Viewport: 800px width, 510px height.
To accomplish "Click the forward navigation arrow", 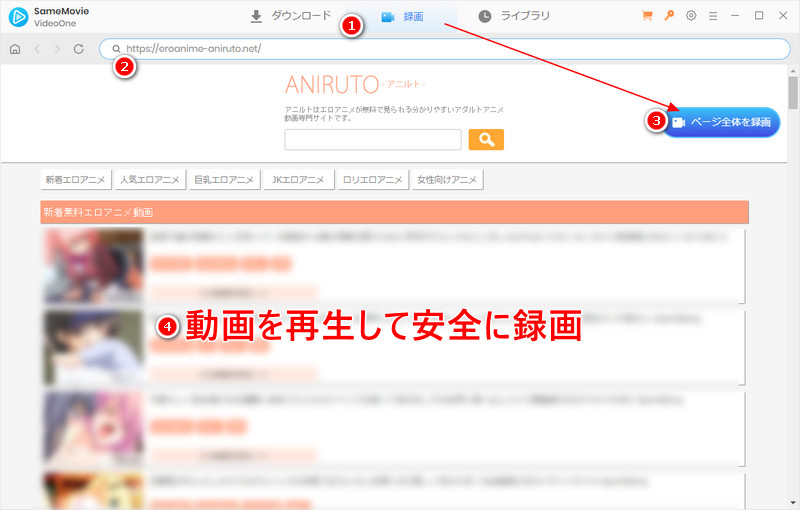I will click(57, 49).
